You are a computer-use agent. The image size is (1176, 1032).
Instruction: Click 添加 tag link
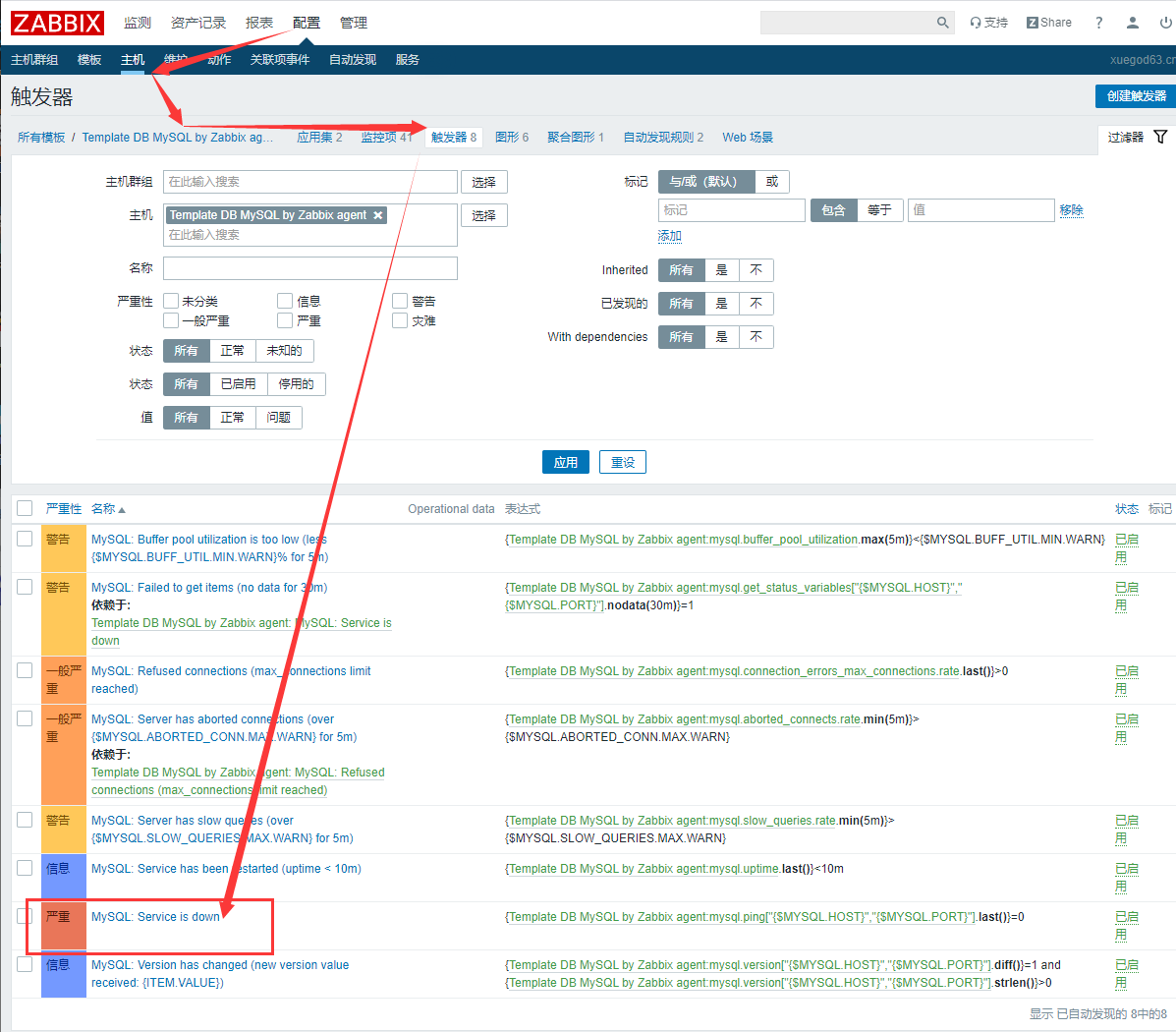670,237
